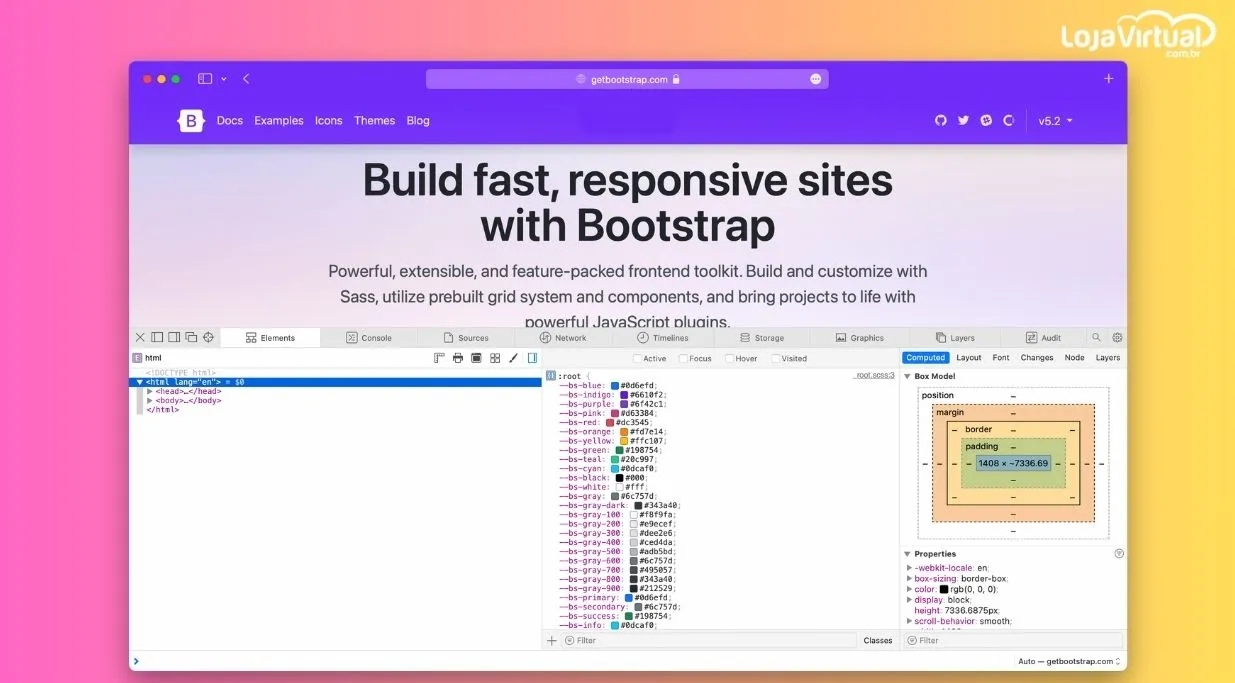Viewport: 1235px width, 683px height.
Task: Toggle the details sidebar icon in Elements toolbar
Action: pos(532,358)
